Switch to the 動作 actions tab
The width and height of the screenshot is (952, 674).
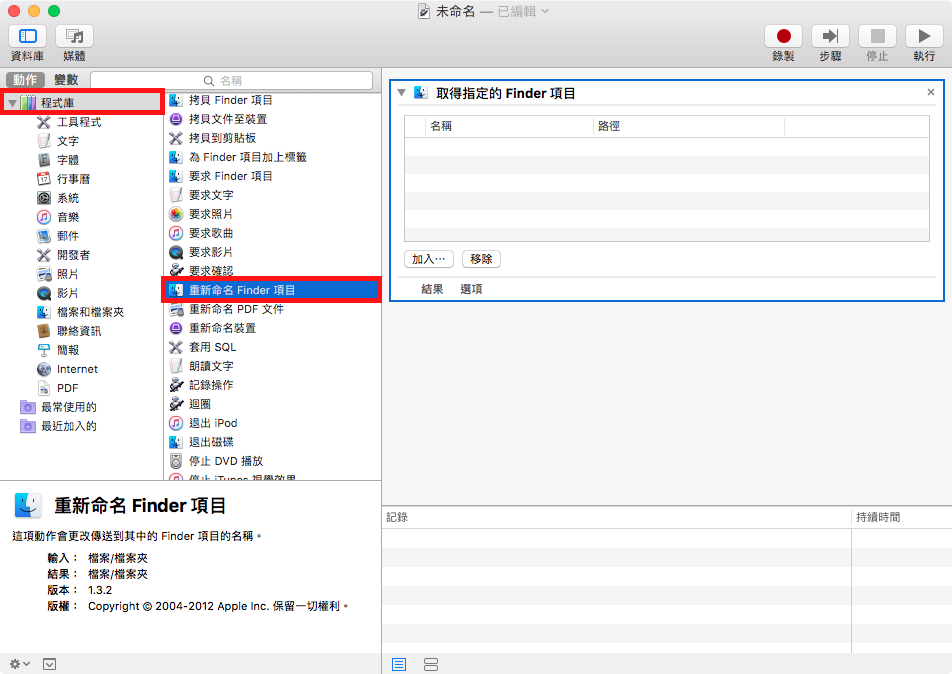[x=26, y=80]
